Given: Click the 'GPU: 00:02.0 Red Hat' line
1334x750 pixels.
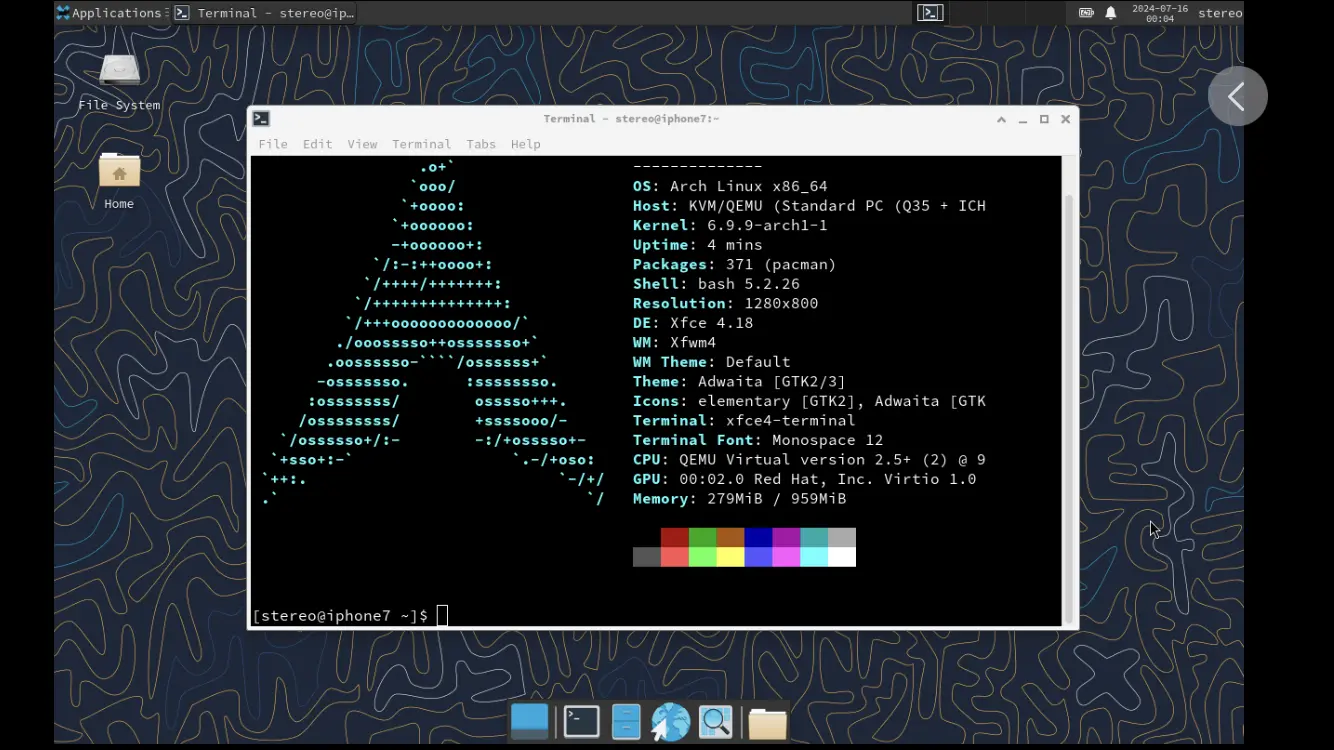Looking at the screenshot, I should [805, 479].
